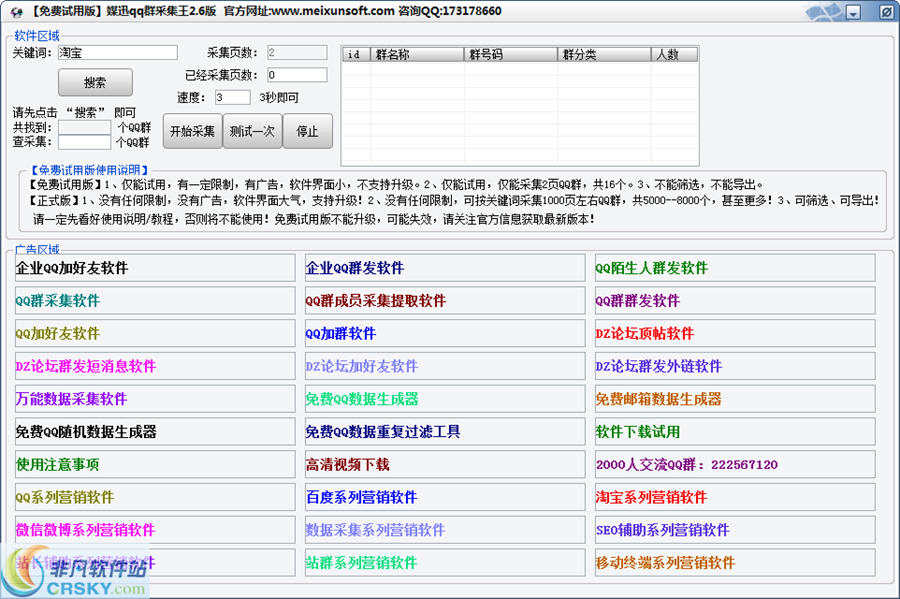The image size is (900, 599).
Task: Click 2000人交流QQ群 222567120 link
Action: (735, 464)
